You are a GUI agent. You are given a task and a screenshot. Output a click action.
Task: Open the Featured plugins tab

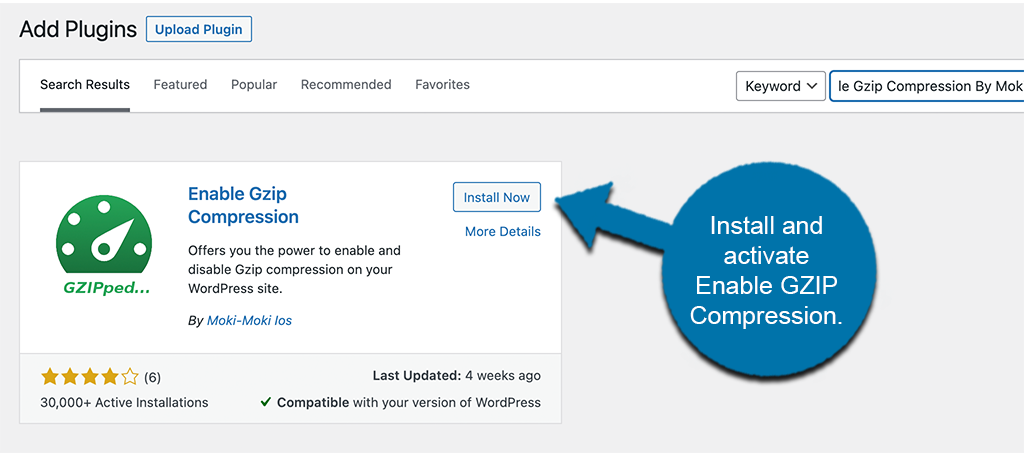pyautogui.click(x=180, y=85)
